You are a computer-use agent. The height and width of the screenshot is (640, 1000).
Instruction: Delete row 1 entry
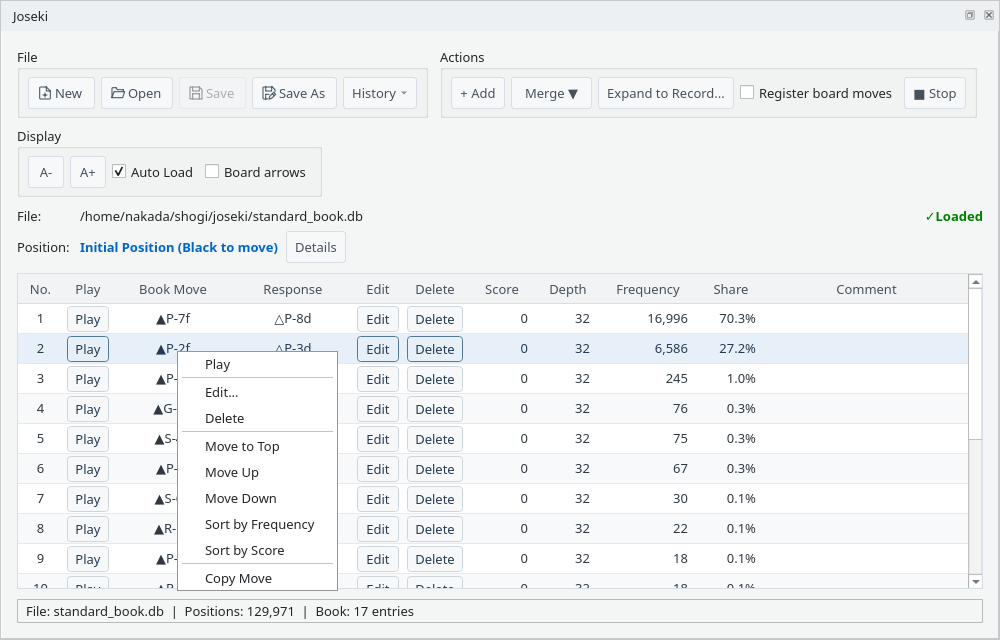point(435,319)
